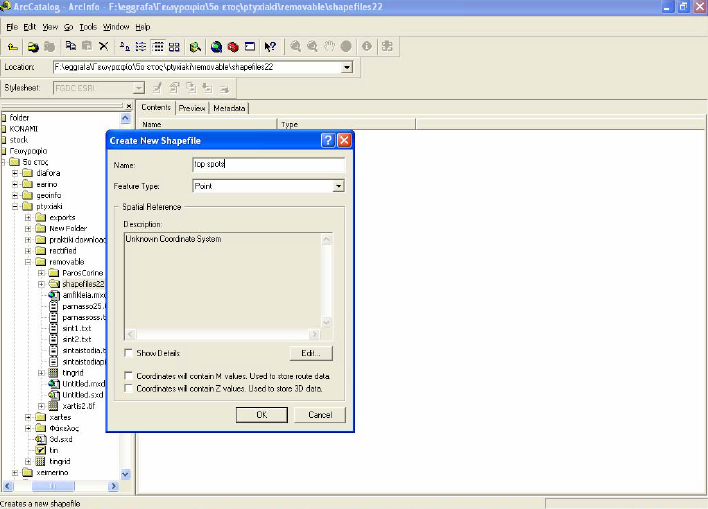This screenshot has width=708, height=509.
Task: Check Coordinates will contain Z values
Action: pyautogui.click(x=129, y=388)
